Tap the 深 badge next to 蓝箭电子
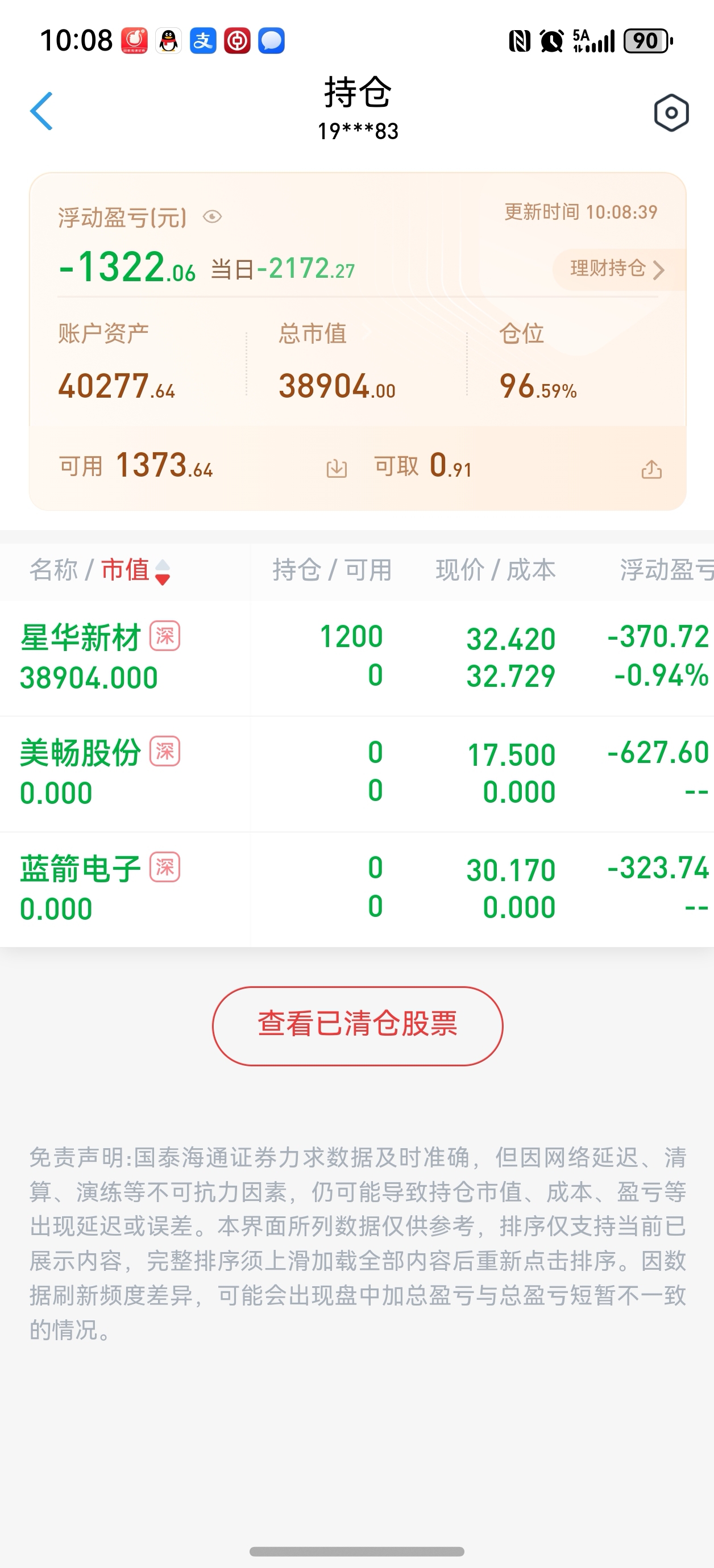Image resolution: width=714 pixels, height=1568 pixels. pyautogui.click(x=165, y=867)
